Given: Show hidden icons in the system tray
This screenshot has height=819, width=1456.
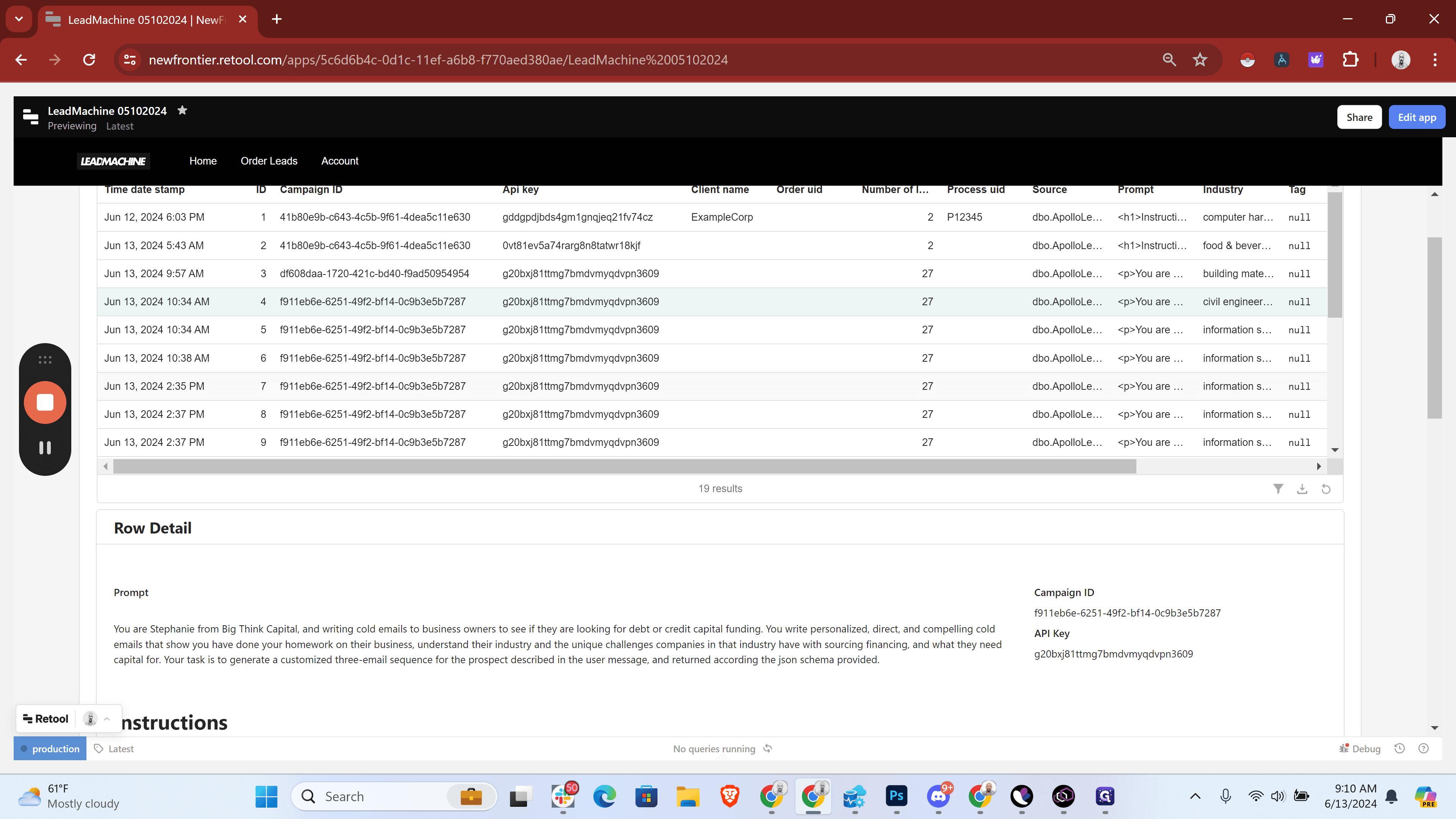Looking at the screenshot, I should 1196,796.
